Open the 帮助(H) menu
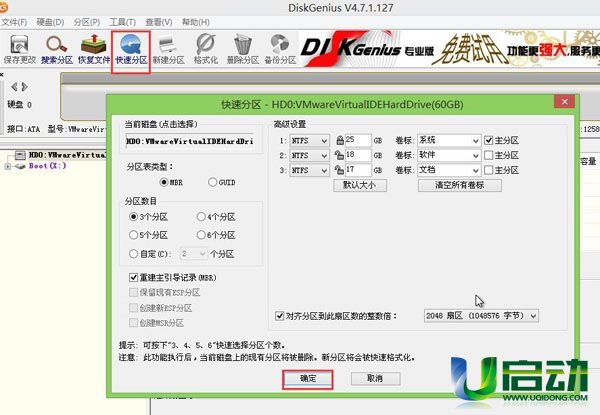600x415 pixels. [196, 22]
